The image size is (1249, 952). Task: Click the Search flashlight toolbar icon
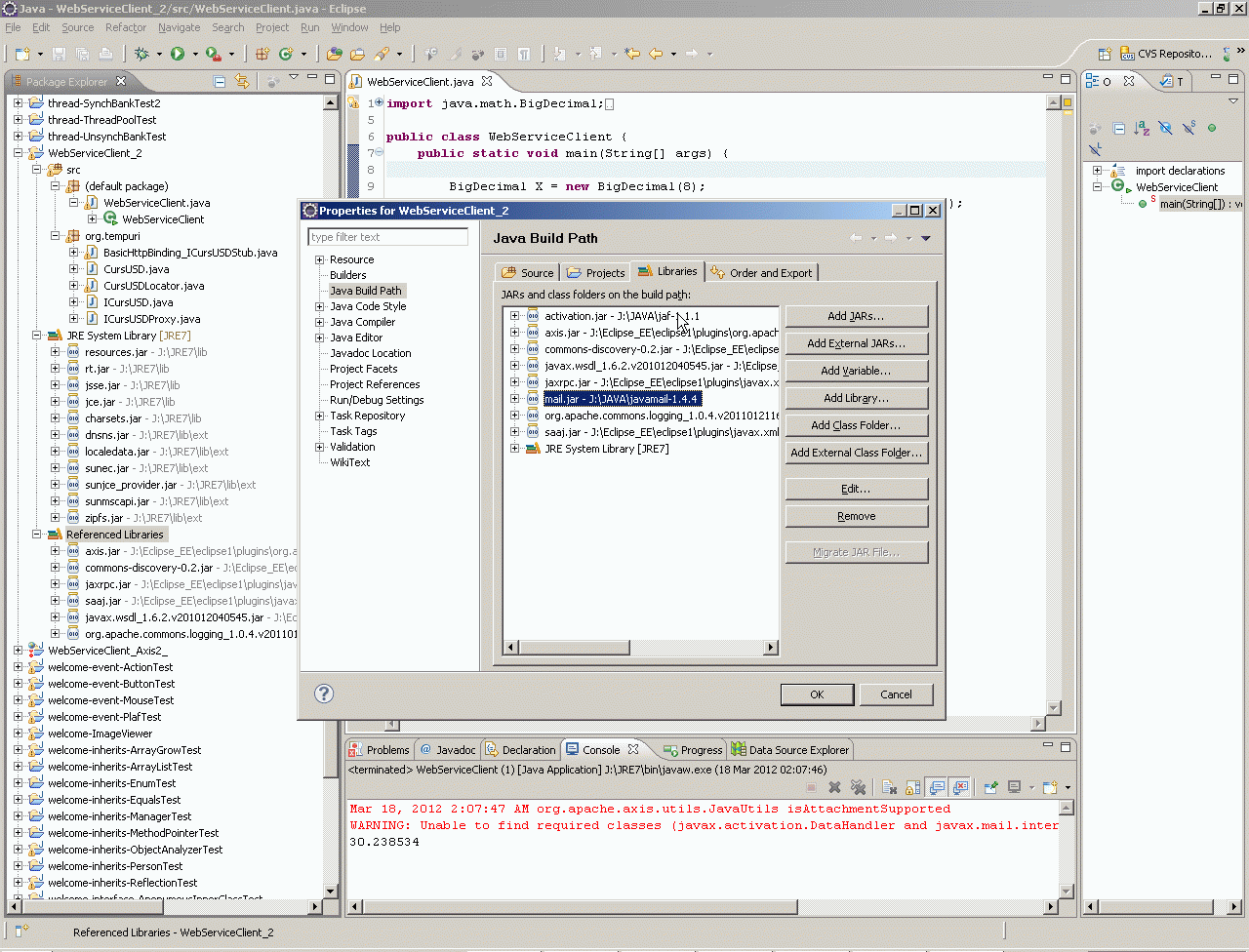pos(383,55)
